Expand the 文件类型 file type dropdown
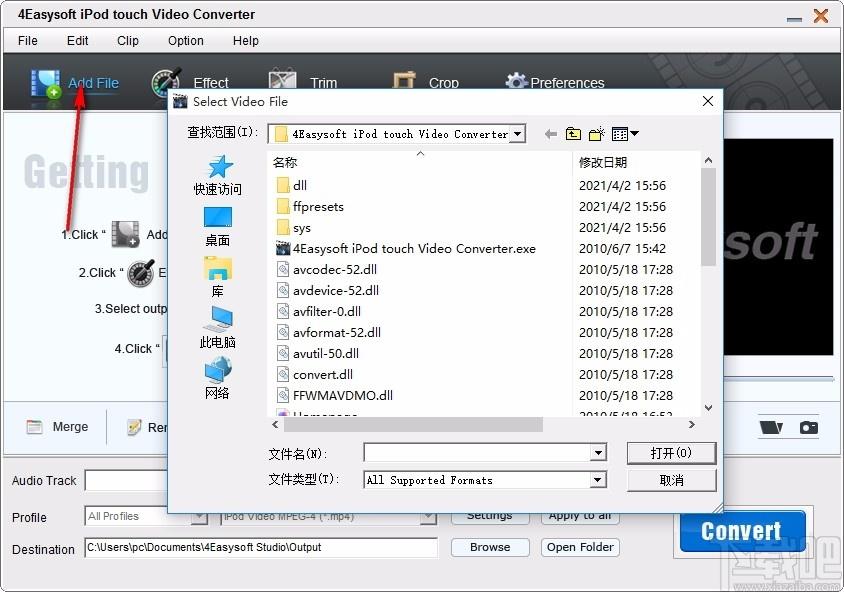 [597, 480]
